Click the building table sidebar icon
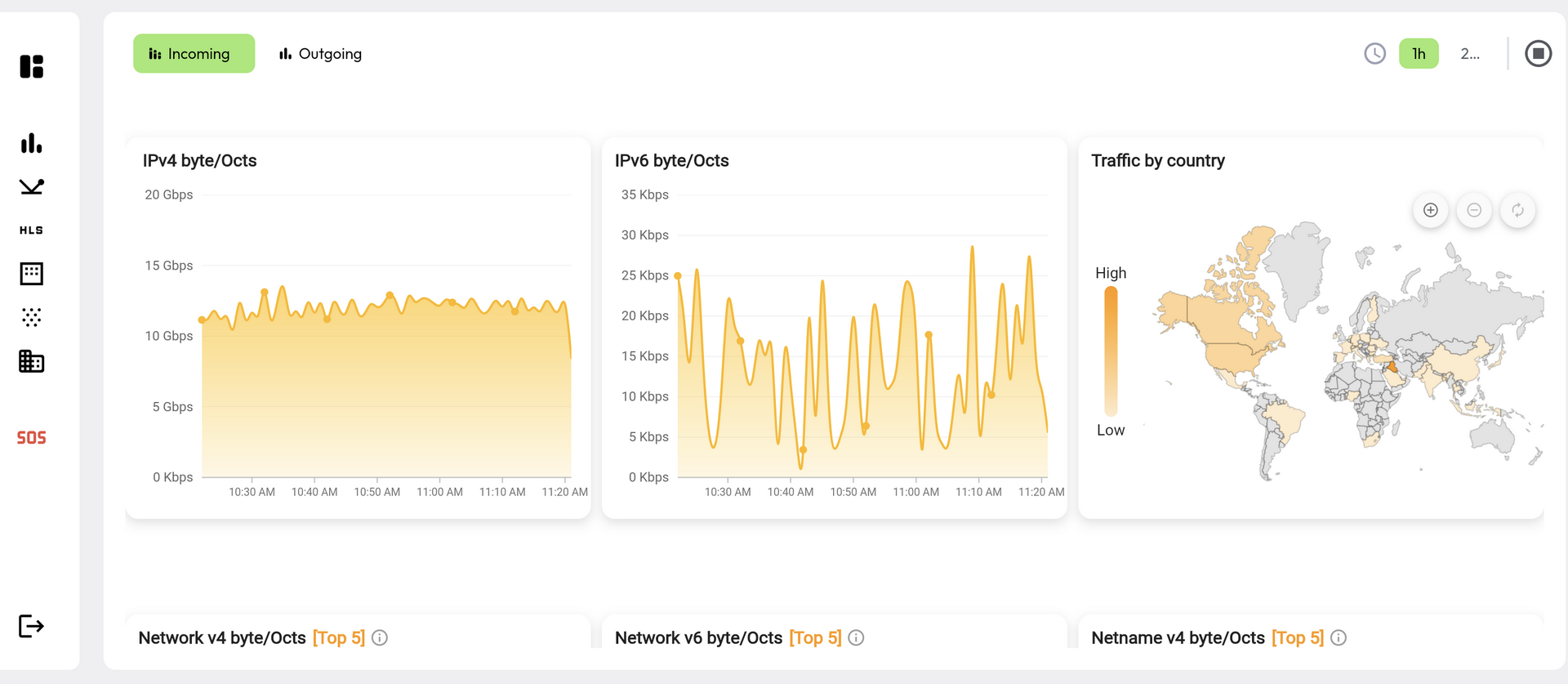This screenshot has height=684, width=1568. [31, 361]
